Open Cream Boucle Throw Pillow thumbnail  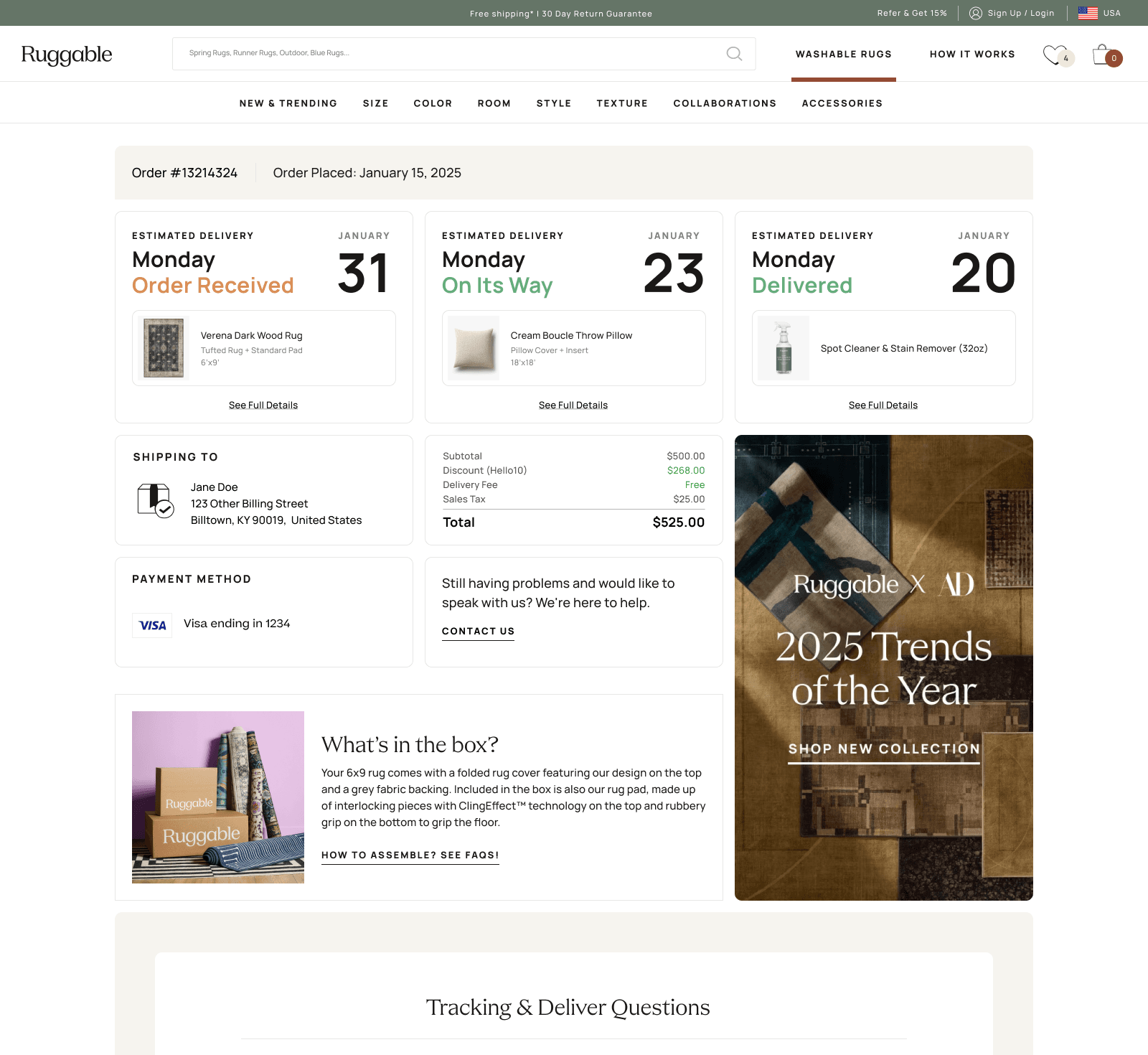(474, 348)
